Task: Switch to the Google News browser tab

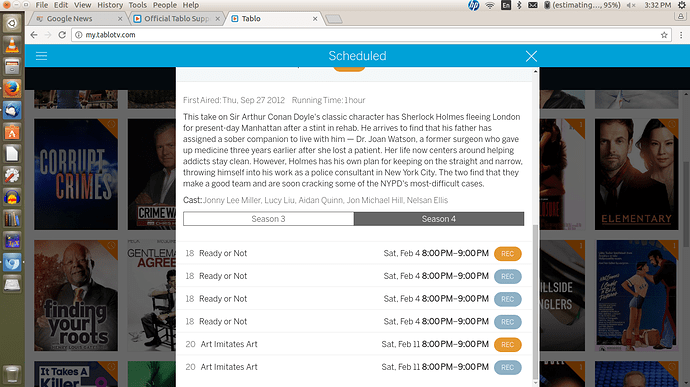Action: [x=78, y=18]
